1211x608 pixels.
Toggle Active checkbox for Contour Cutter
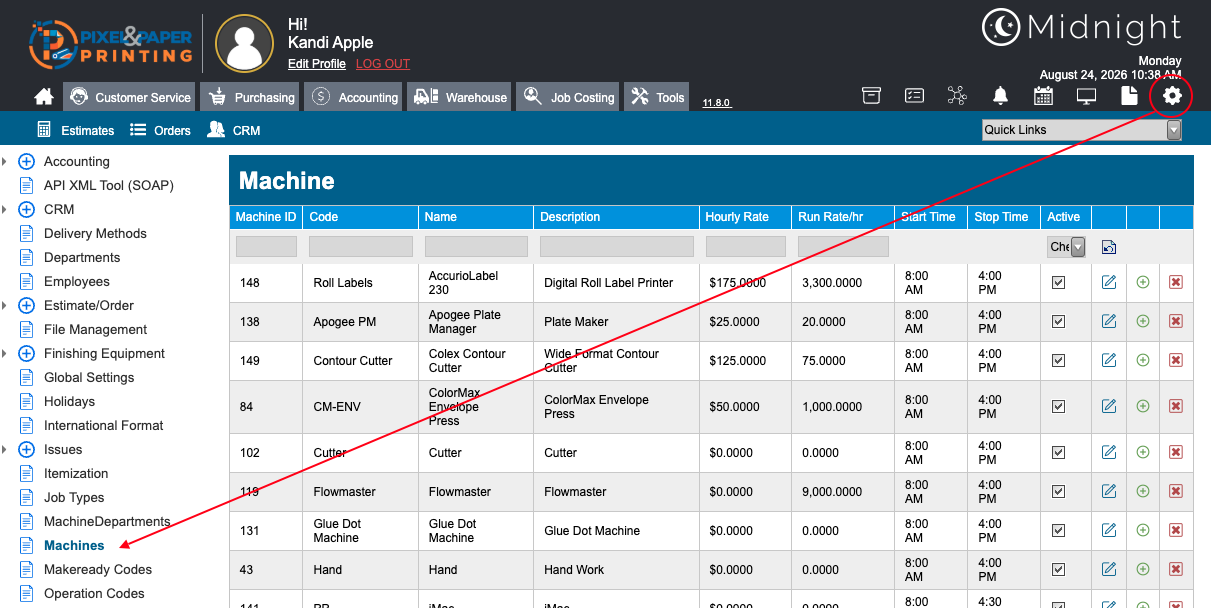[1059, 361]
